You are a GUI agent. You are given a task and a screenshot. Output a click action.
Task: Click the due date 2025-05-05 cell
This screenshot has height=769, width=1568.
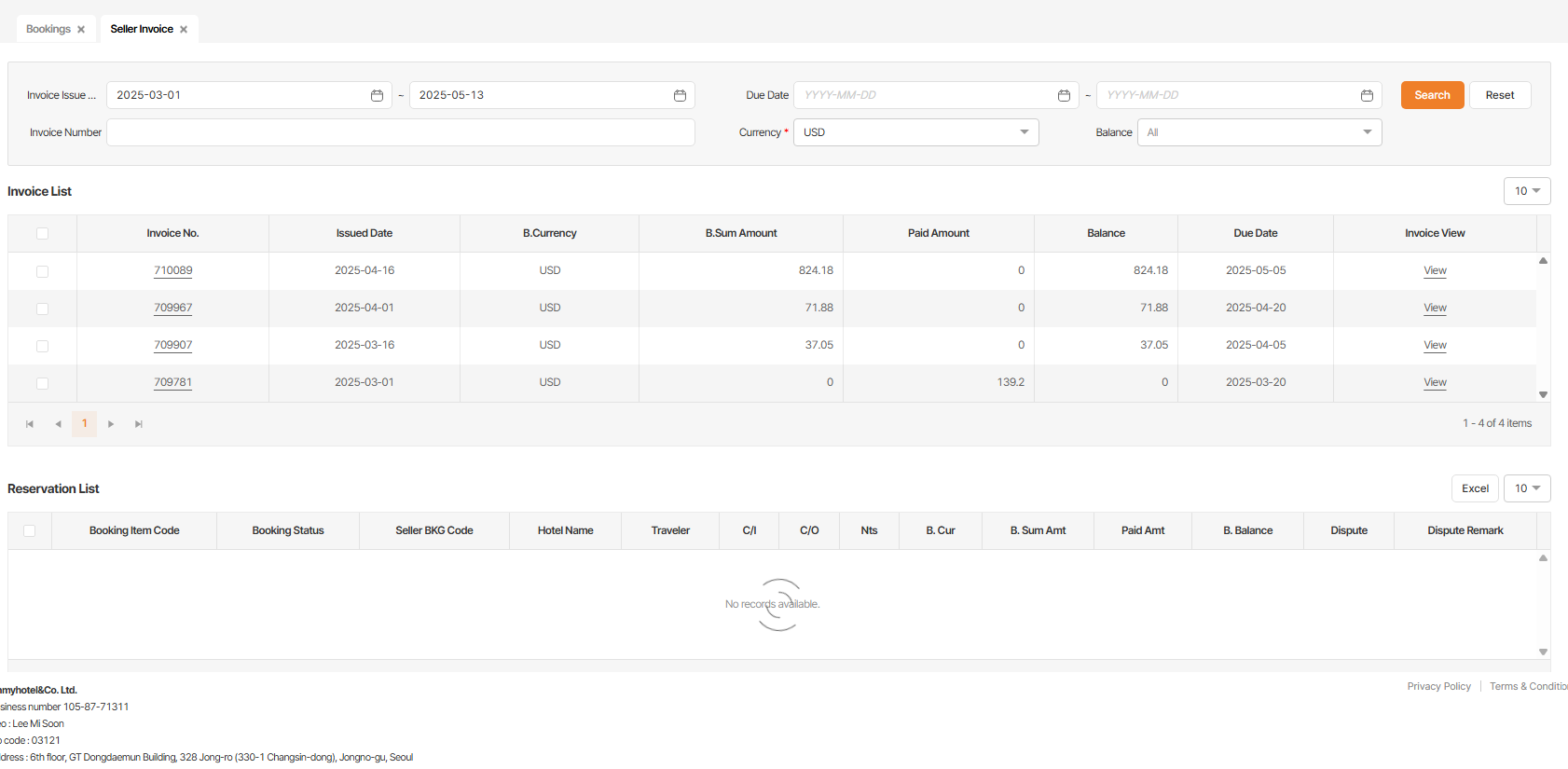coord(1256,271)
